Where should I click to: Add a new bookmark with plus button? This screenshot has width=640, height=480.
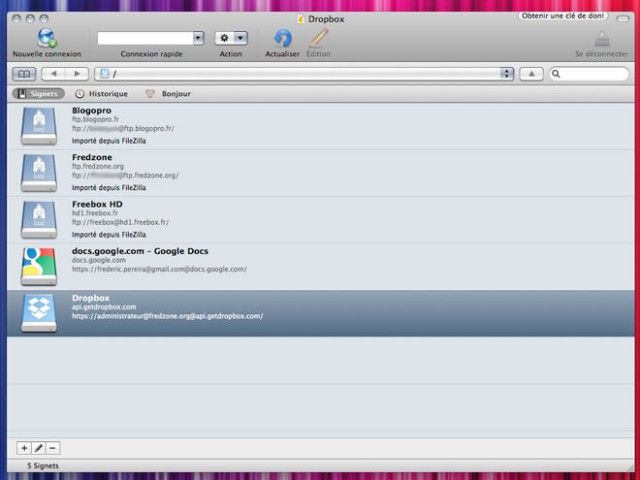(24, 448)
